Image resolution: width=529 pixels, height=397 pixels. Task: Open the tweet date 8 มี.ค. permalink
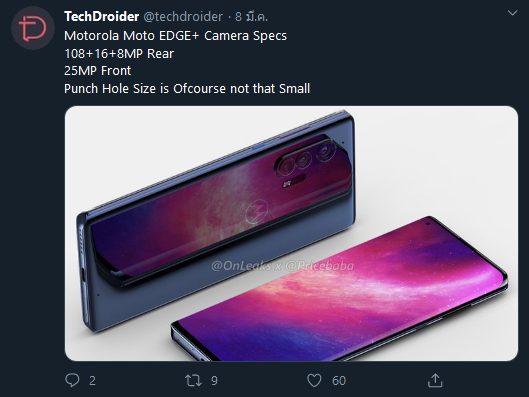[251, 17]
